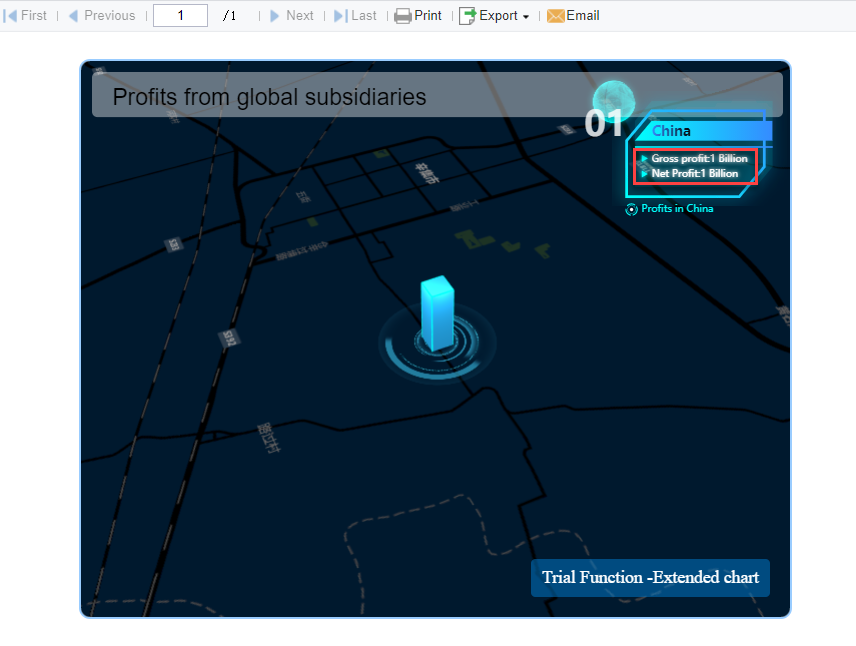Click the circular marker icon beside Profits in China
Screen dimensions: 856x646
coord(631,209)
